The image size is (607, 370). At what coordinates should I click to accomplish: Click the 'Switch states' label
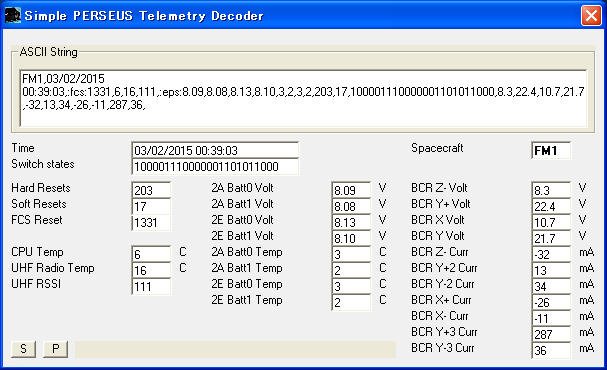pyautogui.click(x=43, y=164)
